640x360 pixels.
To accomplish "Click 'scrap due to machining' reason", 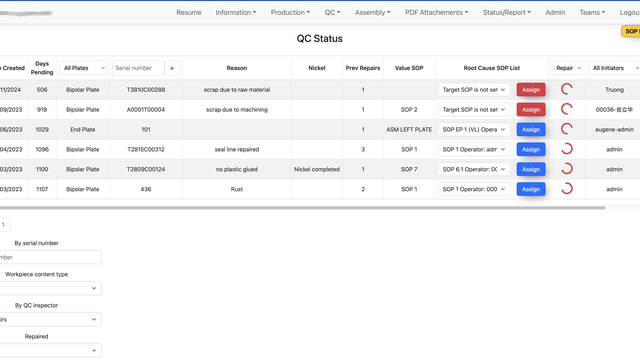I will pos(237,110).
